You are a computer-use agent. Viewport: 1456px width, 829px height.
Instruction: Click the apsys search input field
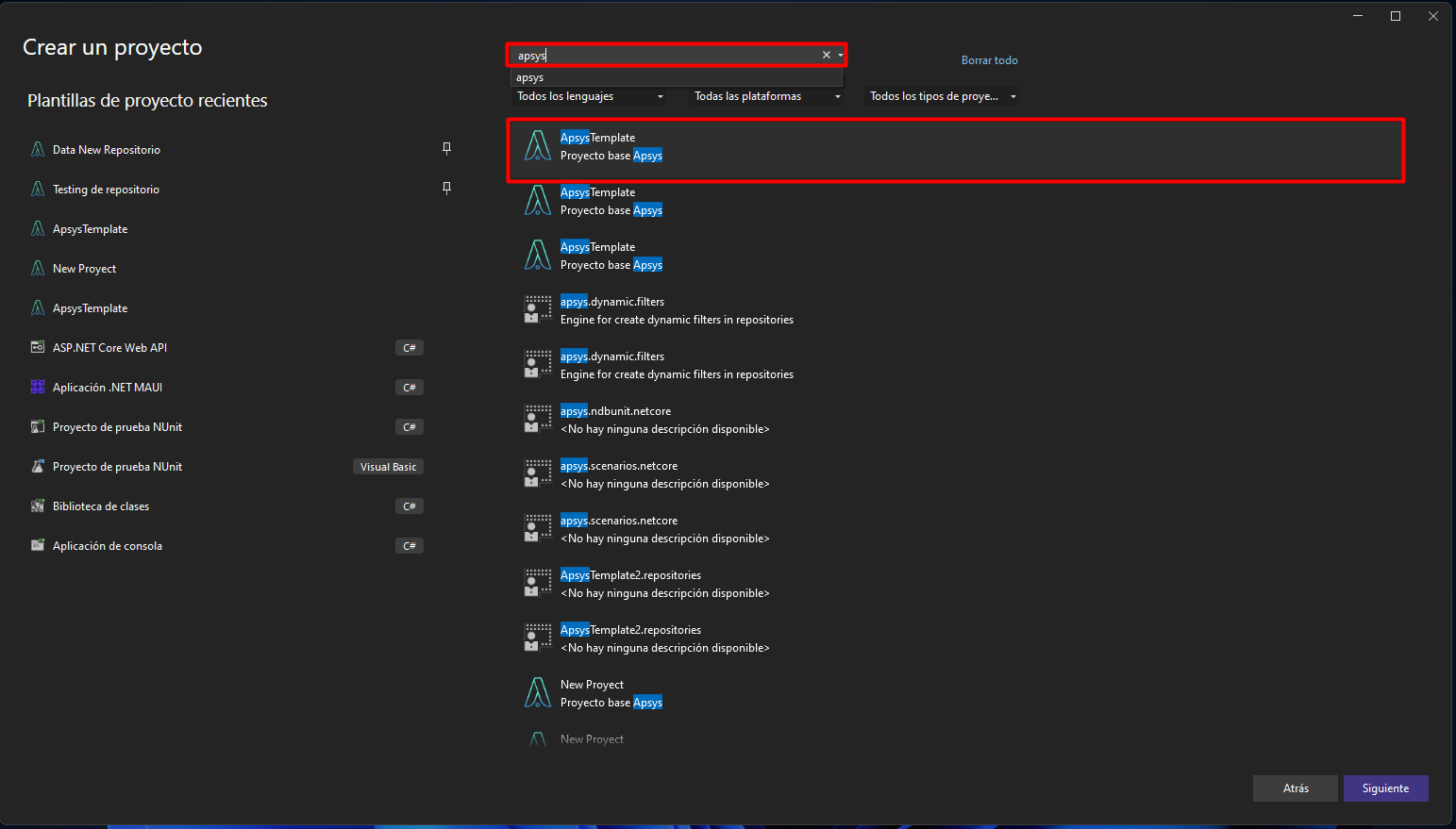pos(665,55)
